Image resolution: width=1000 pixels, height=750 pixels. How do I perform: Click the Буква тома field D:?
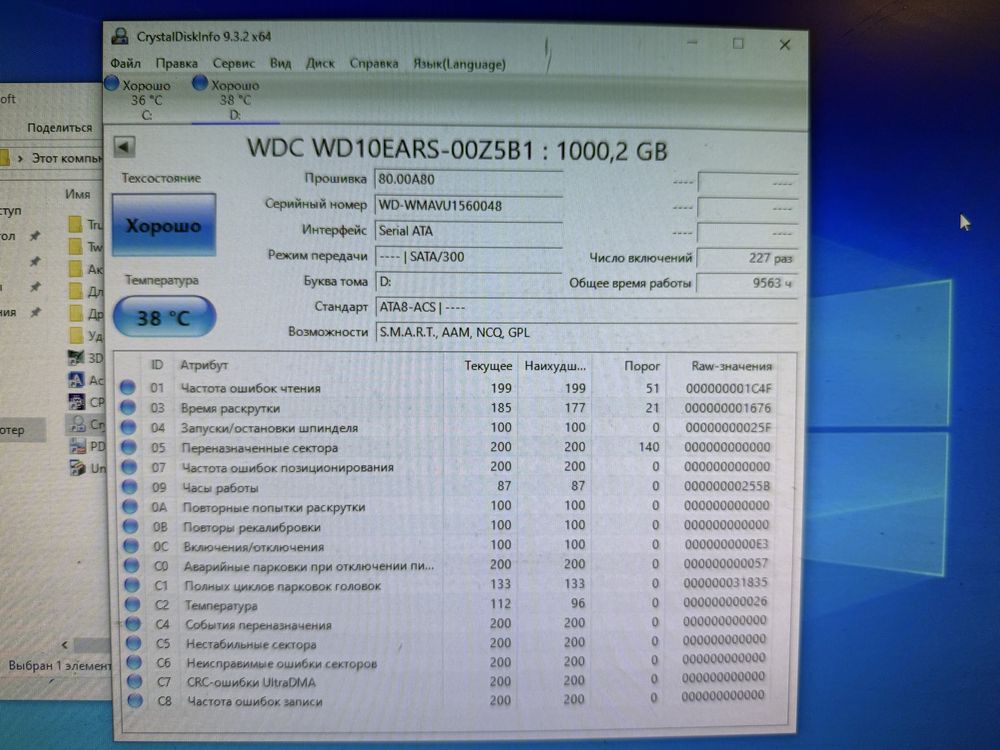[x=469, y=281]
